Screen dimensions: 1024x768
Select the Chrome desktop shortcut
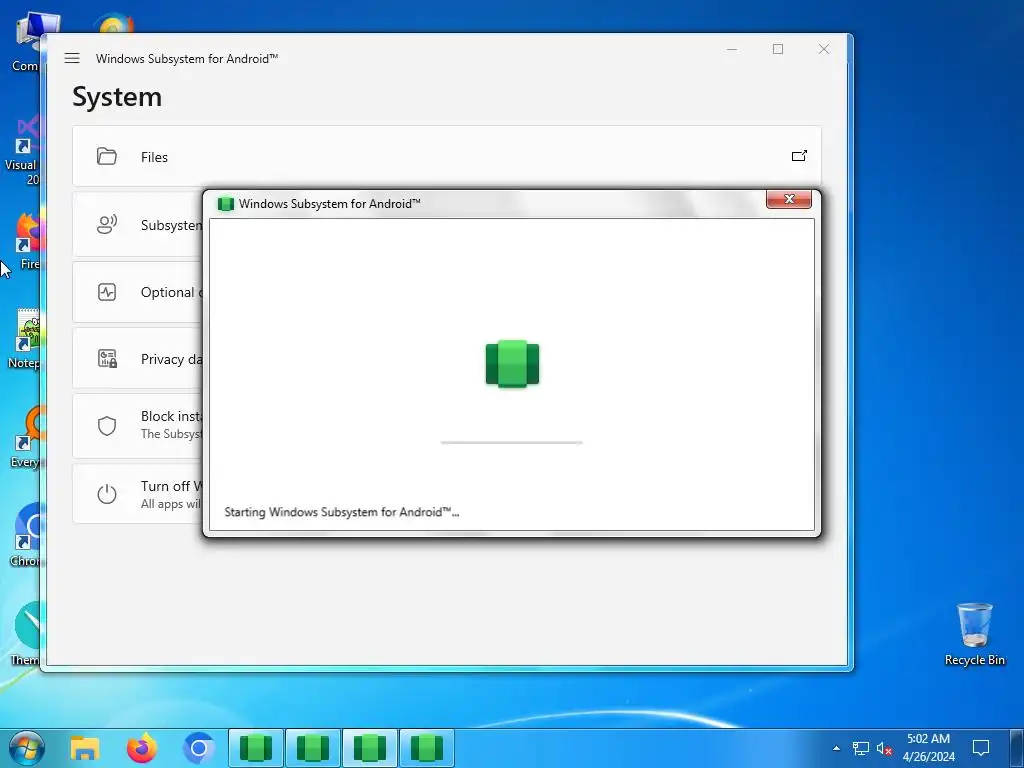coord(25,536)
